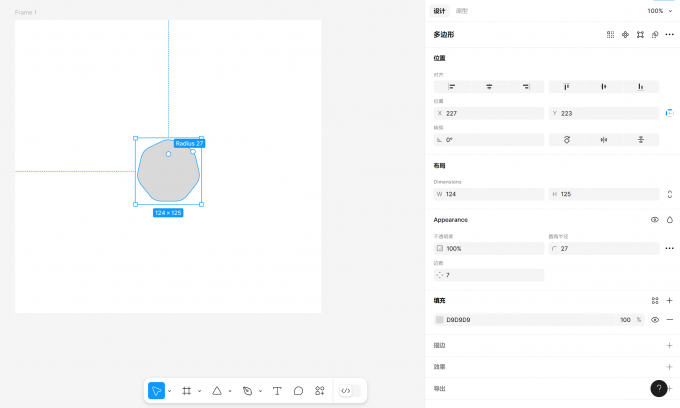This screenshot has height=408, width=680.
Task: Align bottom button
Action: tap(641, 87)
